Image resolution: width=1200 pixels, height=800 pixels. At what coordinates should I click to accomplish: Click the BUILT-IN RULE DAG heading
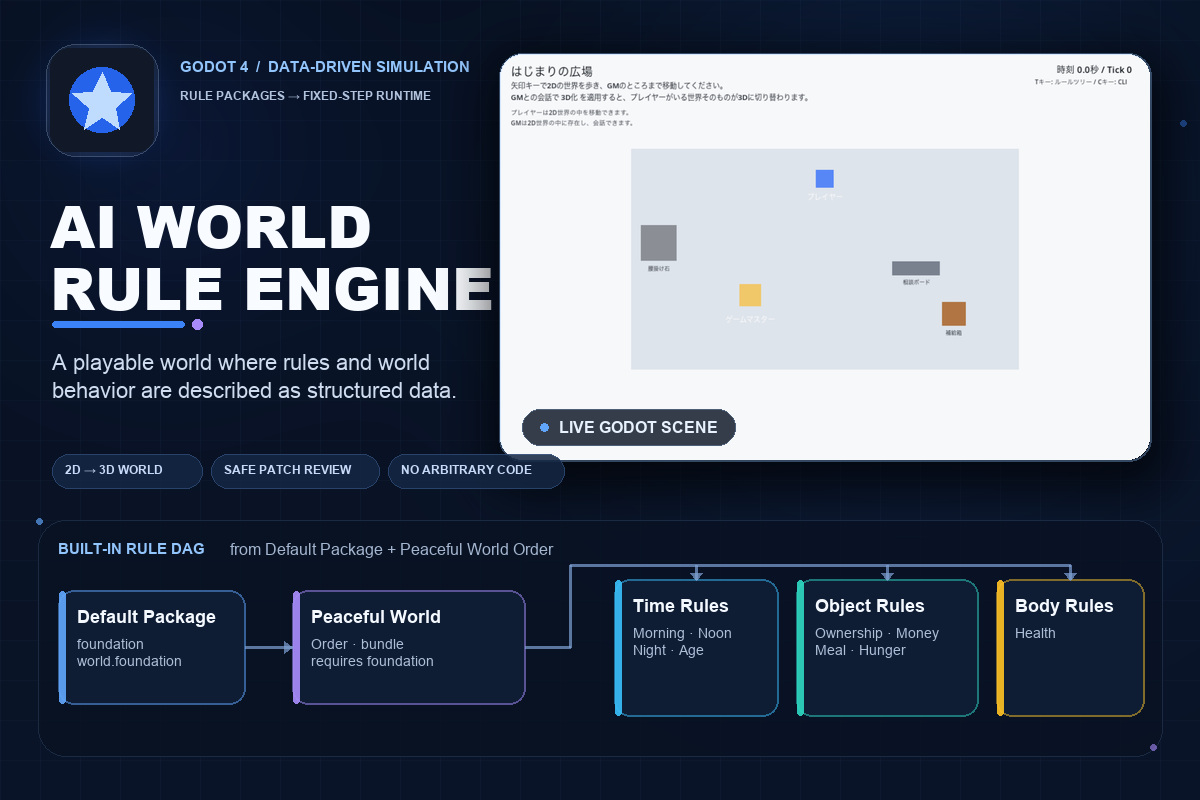click(x=131, y=549)
